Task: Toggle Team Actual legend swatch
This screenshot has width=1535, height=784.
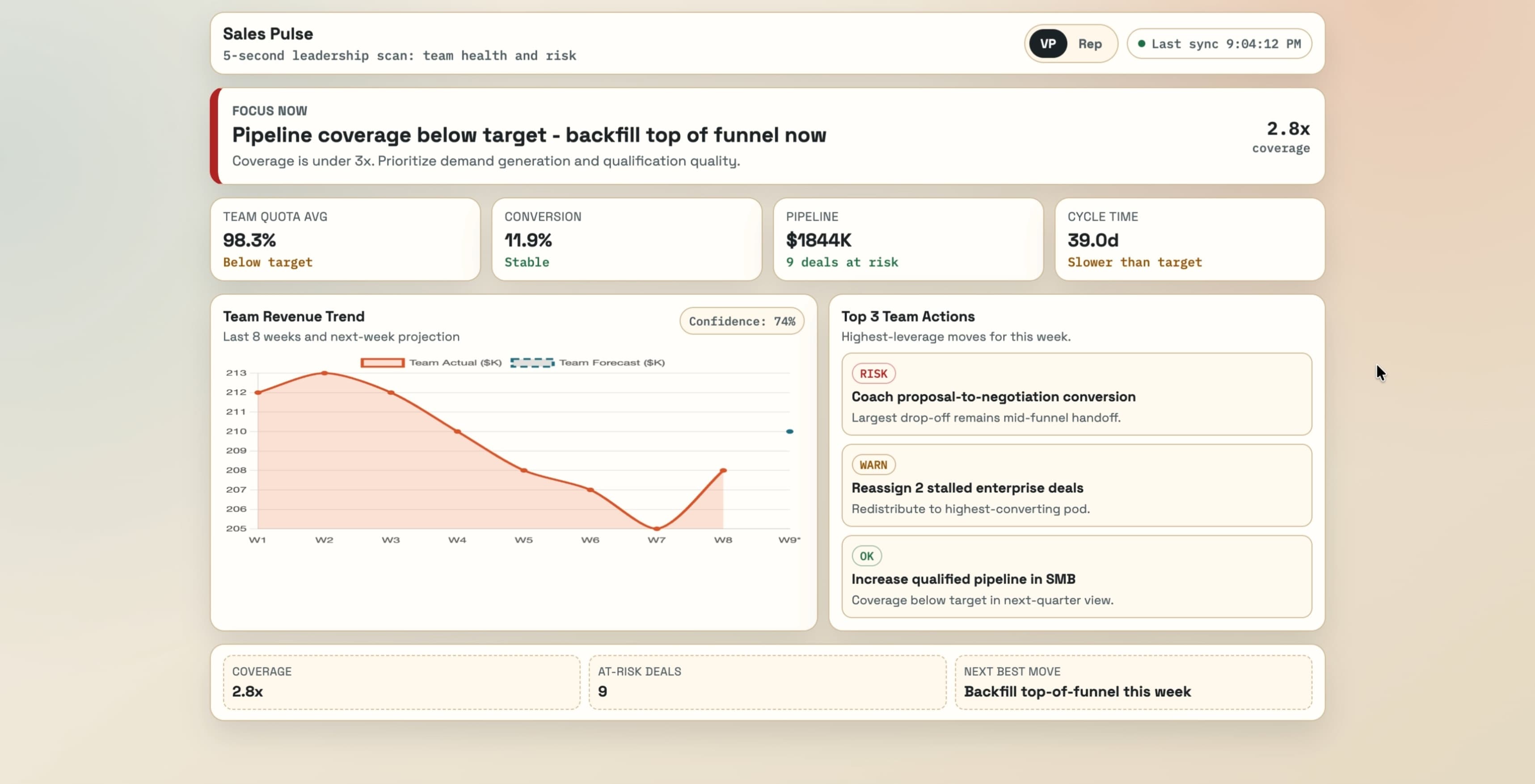Action: tap(382, 362)
